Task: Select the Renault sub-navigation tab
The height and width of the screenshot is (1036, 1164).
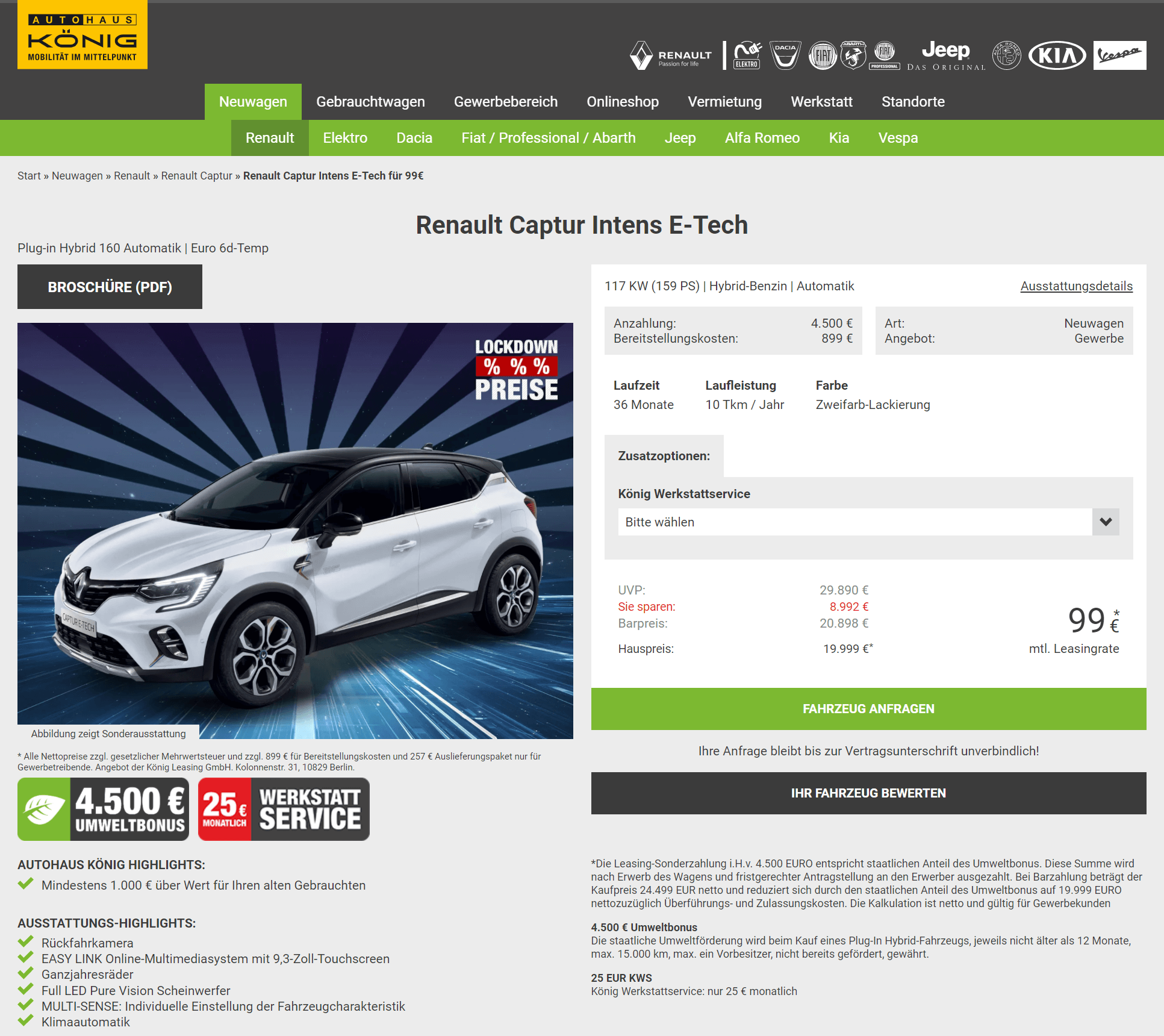Action: [x=270, y=138]
